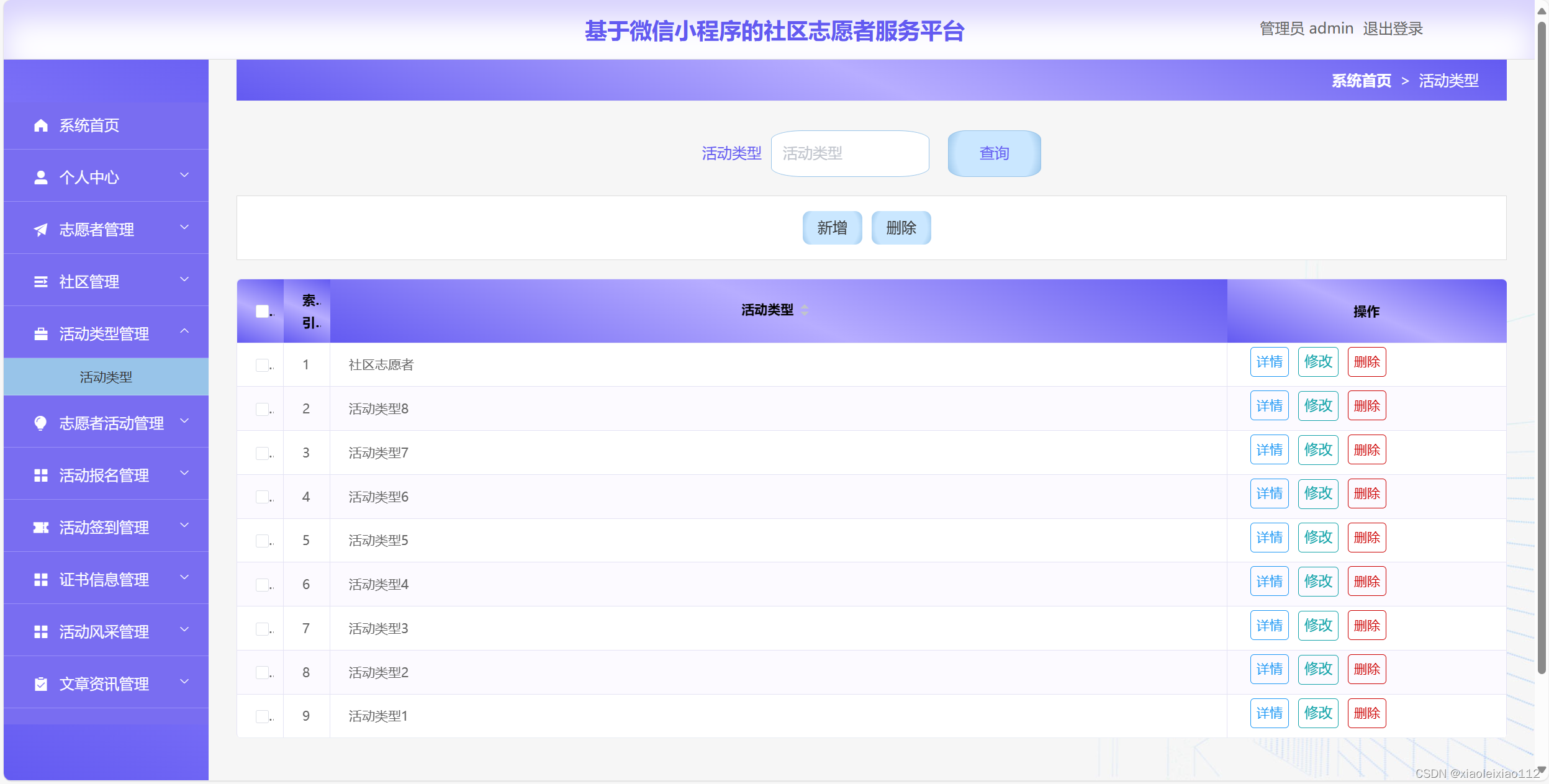Click the scrollbar up arrow
This screenshot has width=1549, height=784.
(x=1542, y=11)
